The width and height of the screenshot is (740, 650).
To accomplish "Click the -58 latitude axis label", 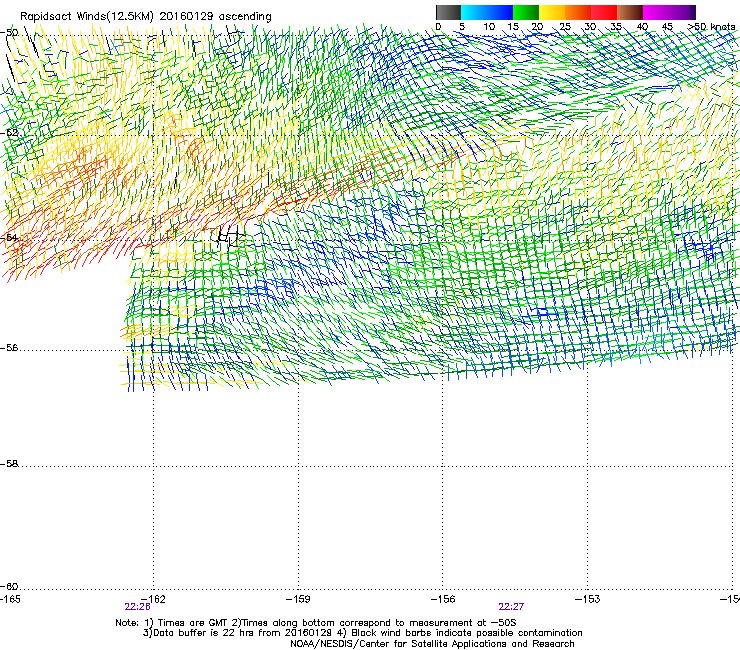I will 10,464.
